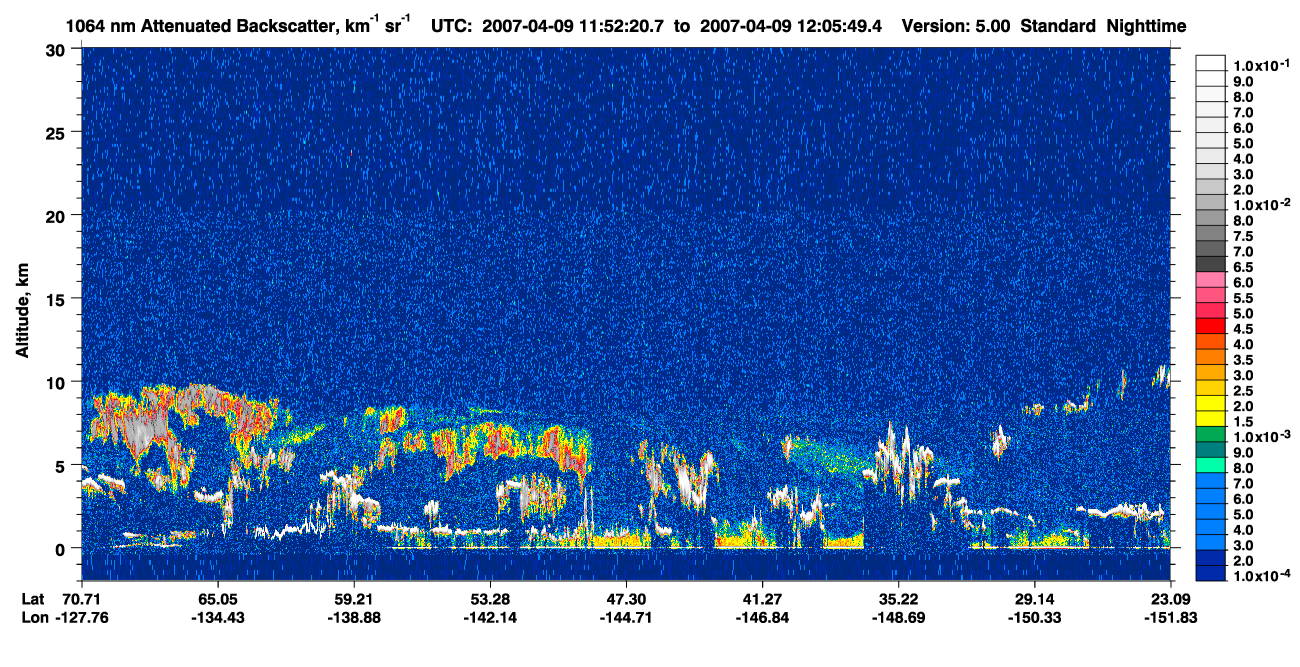Image resolution: width=1300 pixels, height=667 pixels.
Task: Click the colorbar label "5.5"
Action: (x=1243, y=299)
